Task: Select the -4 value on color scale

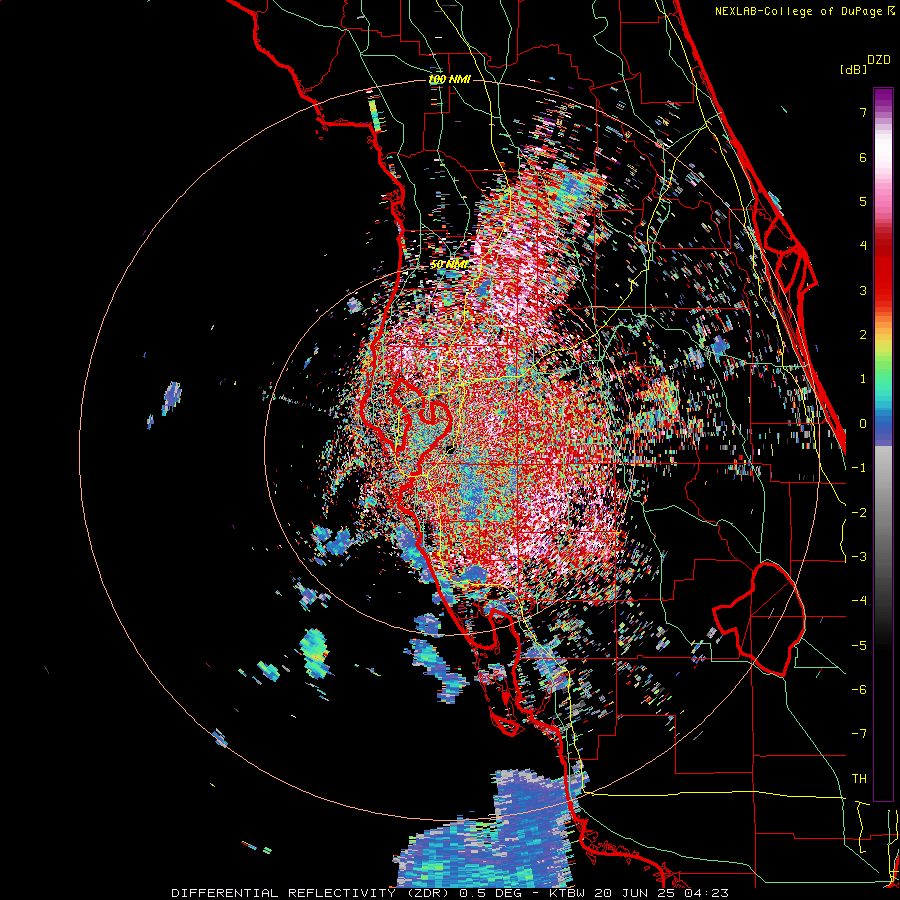Action: point(859,601)
